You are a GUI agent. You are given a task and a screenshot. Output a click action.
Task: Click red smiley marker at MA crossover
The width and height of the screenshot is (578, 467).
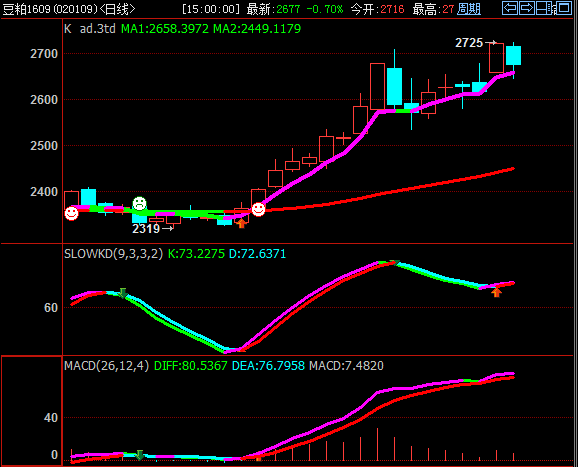tap(258, 209)
